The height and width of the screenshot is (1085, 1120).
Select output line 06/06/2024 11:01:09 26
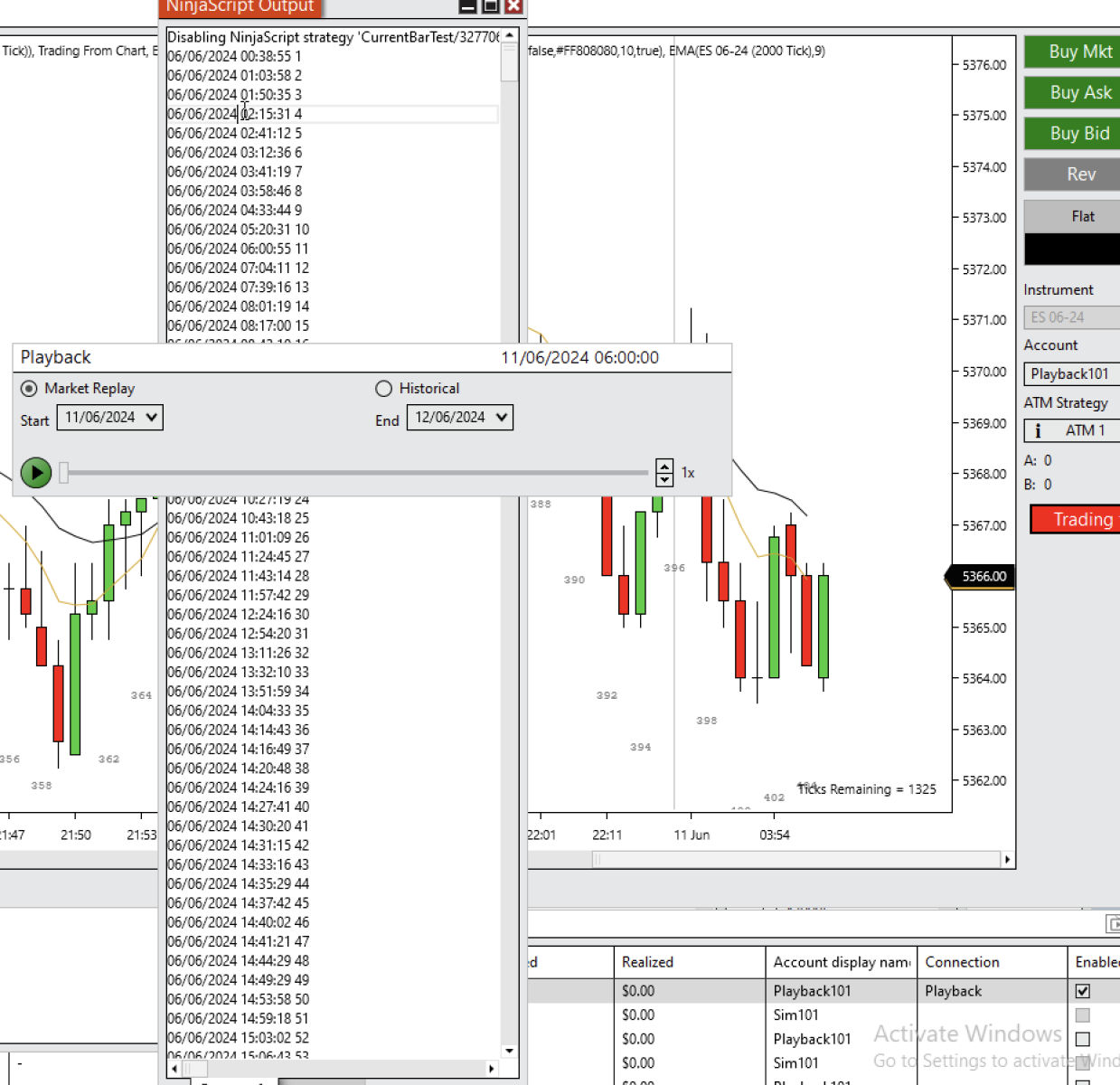pyautogui.click(x=238, y=537)
